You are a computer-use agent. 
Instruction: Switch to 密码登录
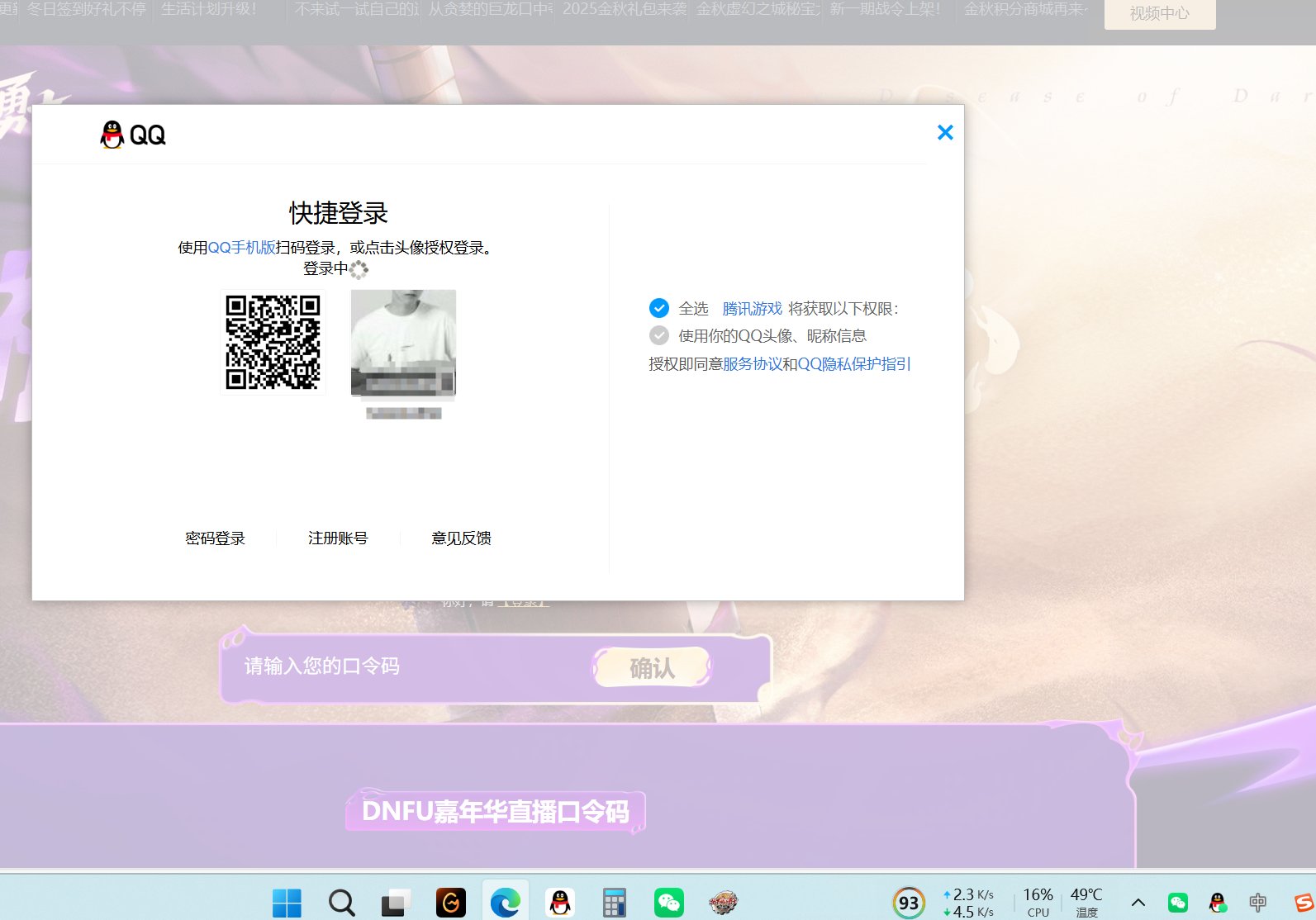215,538
